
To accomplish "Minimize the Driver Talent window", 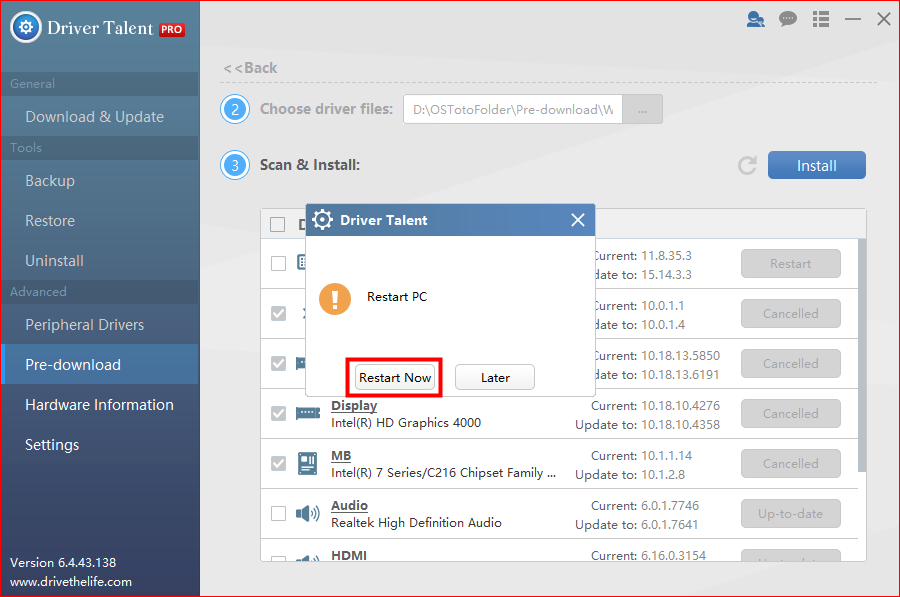I will [x=853, y=20].
